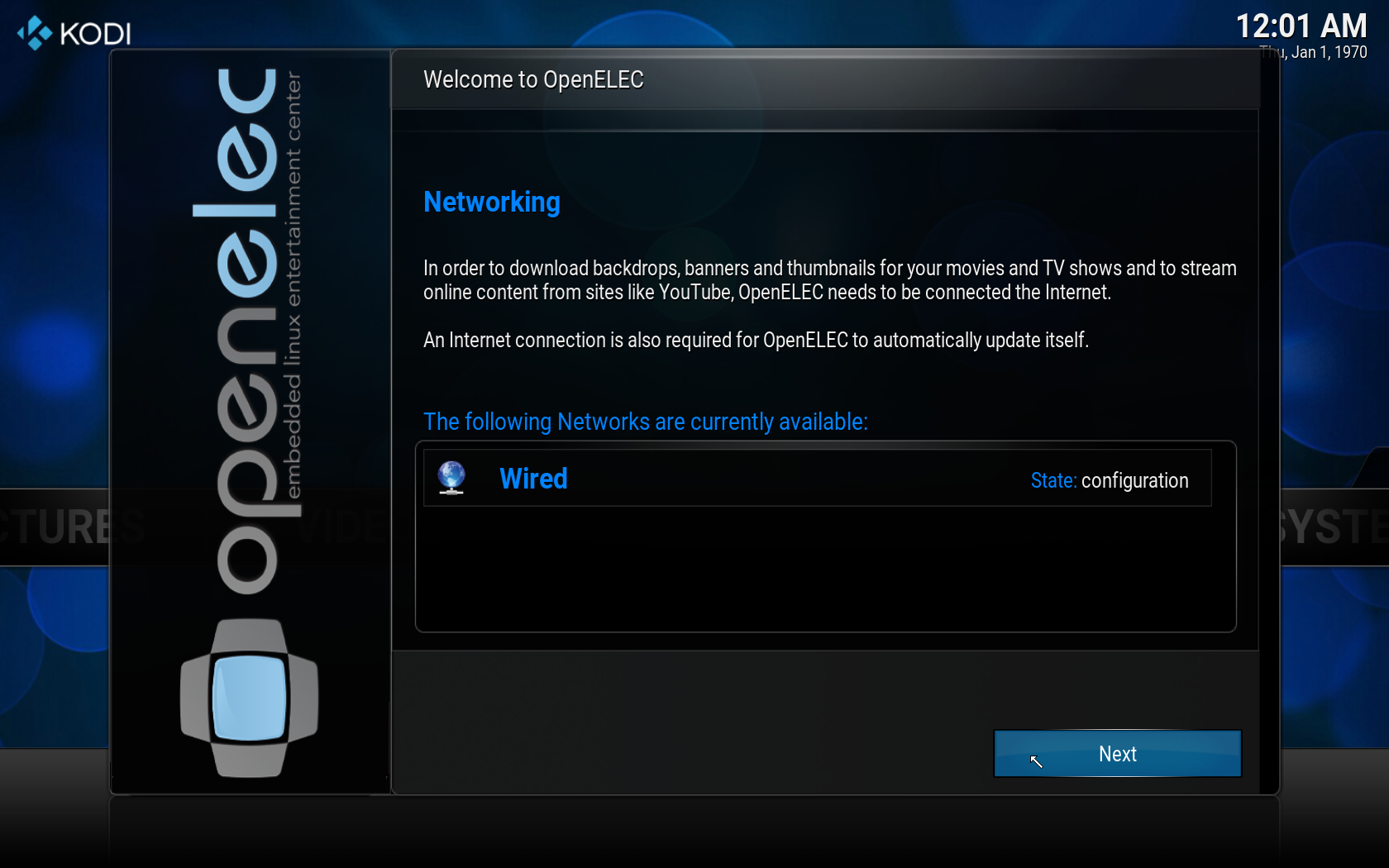Click the 12:01 AM clock
This screenshot has height=868, width=1389.
tap(1301, 26)
